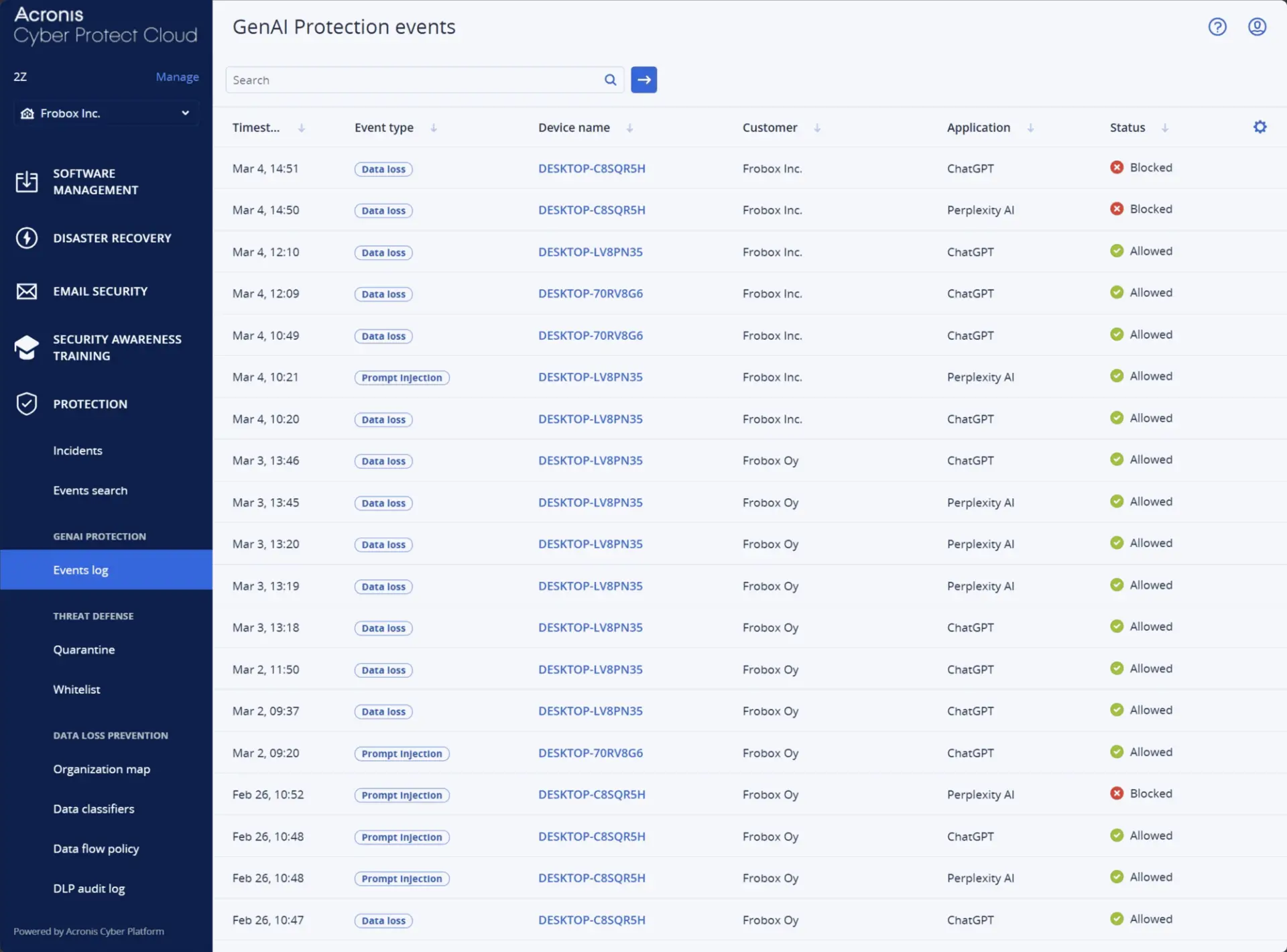The image size is (1287, 952).
Task: Click Data loss tag in Mar 4, 14:50 row
Action: pyautogui.click(x=383, y=211)
